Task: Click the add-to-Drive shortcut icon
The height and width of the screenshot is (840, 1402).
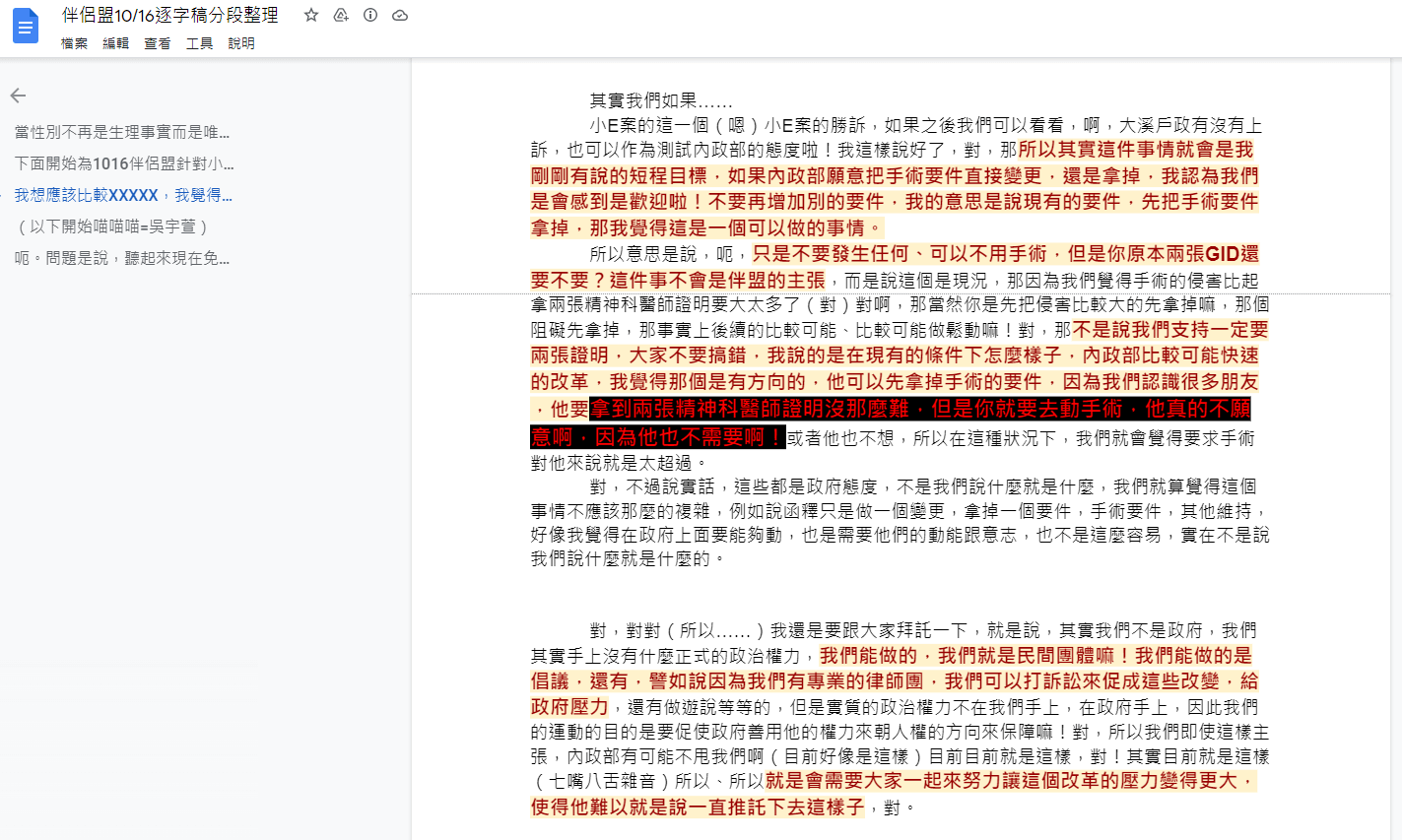Action: (x=341, y=15)
